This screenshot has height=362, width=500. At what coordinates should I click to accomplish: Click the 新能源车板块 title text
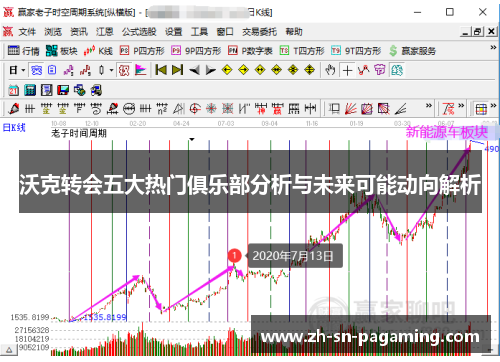tap(447, 132)
